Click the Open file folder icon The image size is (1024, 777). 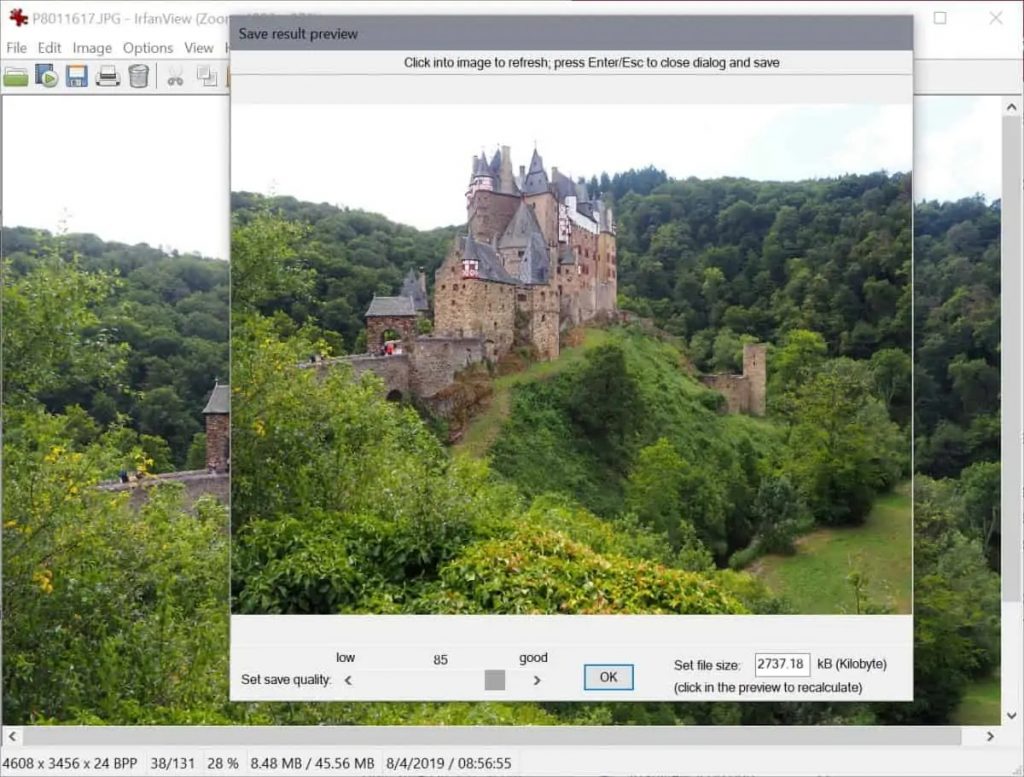[x=16, y=76]
